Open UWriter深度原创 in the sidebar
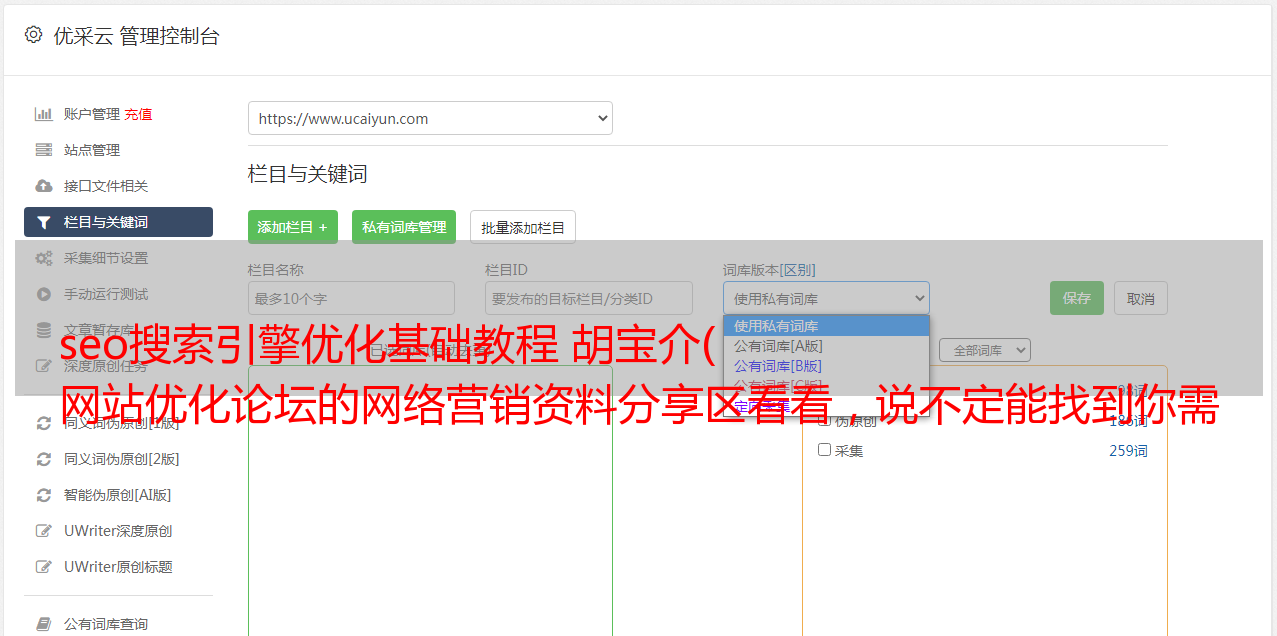The image size is (1277, 636). (x=118, y=531)
